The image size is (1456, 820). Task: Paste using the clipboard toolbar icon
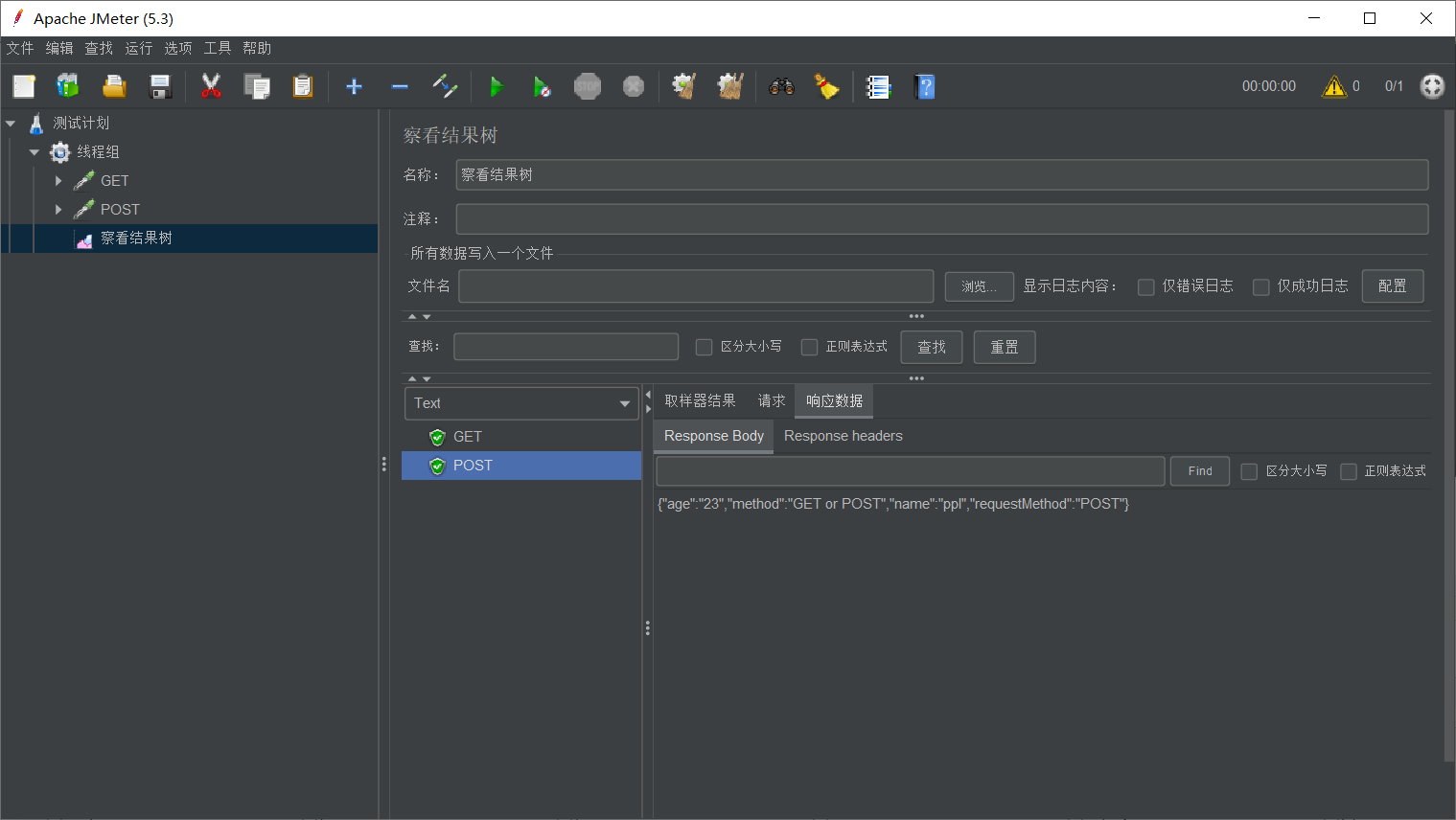pos(303,86)
